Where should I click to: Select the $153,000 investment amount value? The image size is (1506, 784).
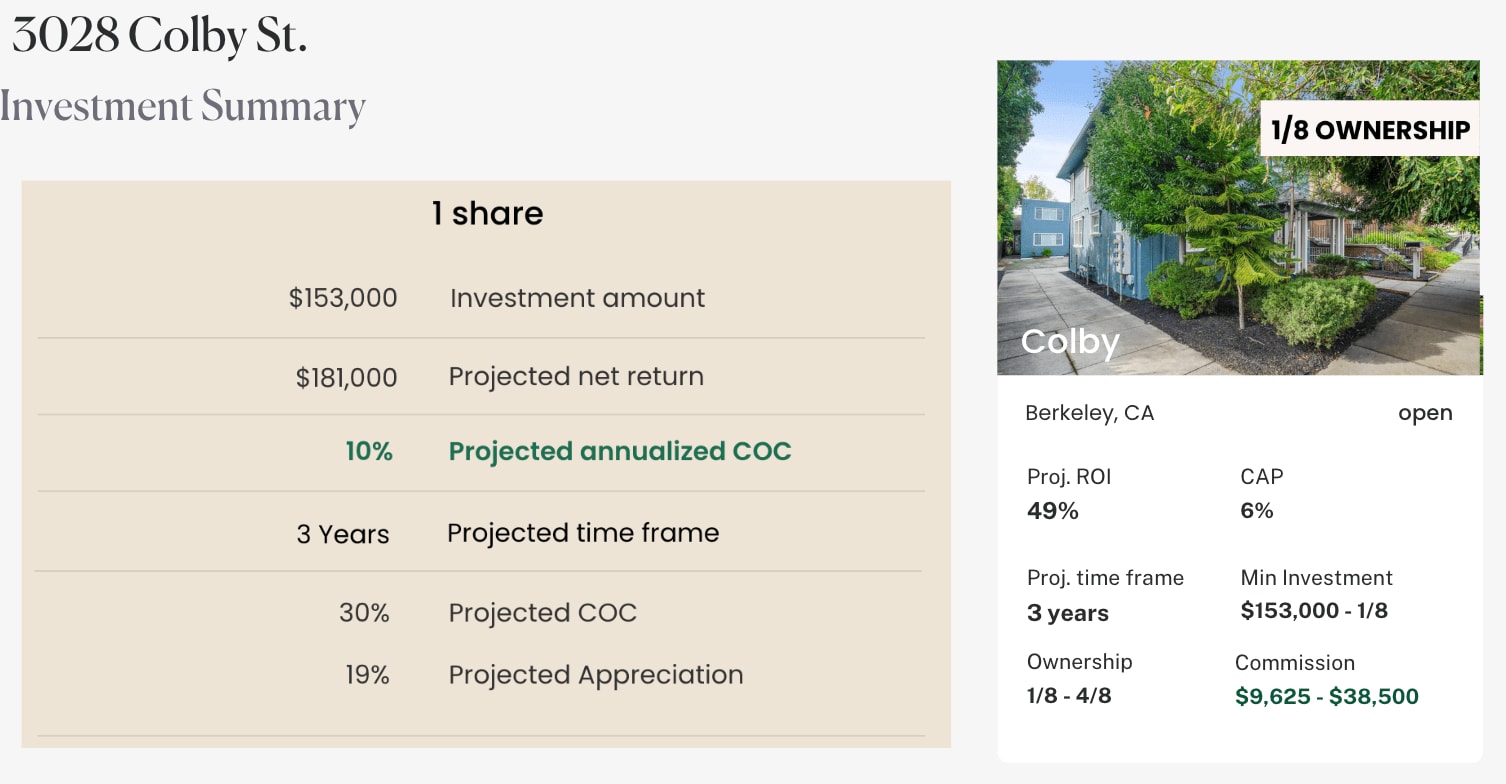point(343,298)
